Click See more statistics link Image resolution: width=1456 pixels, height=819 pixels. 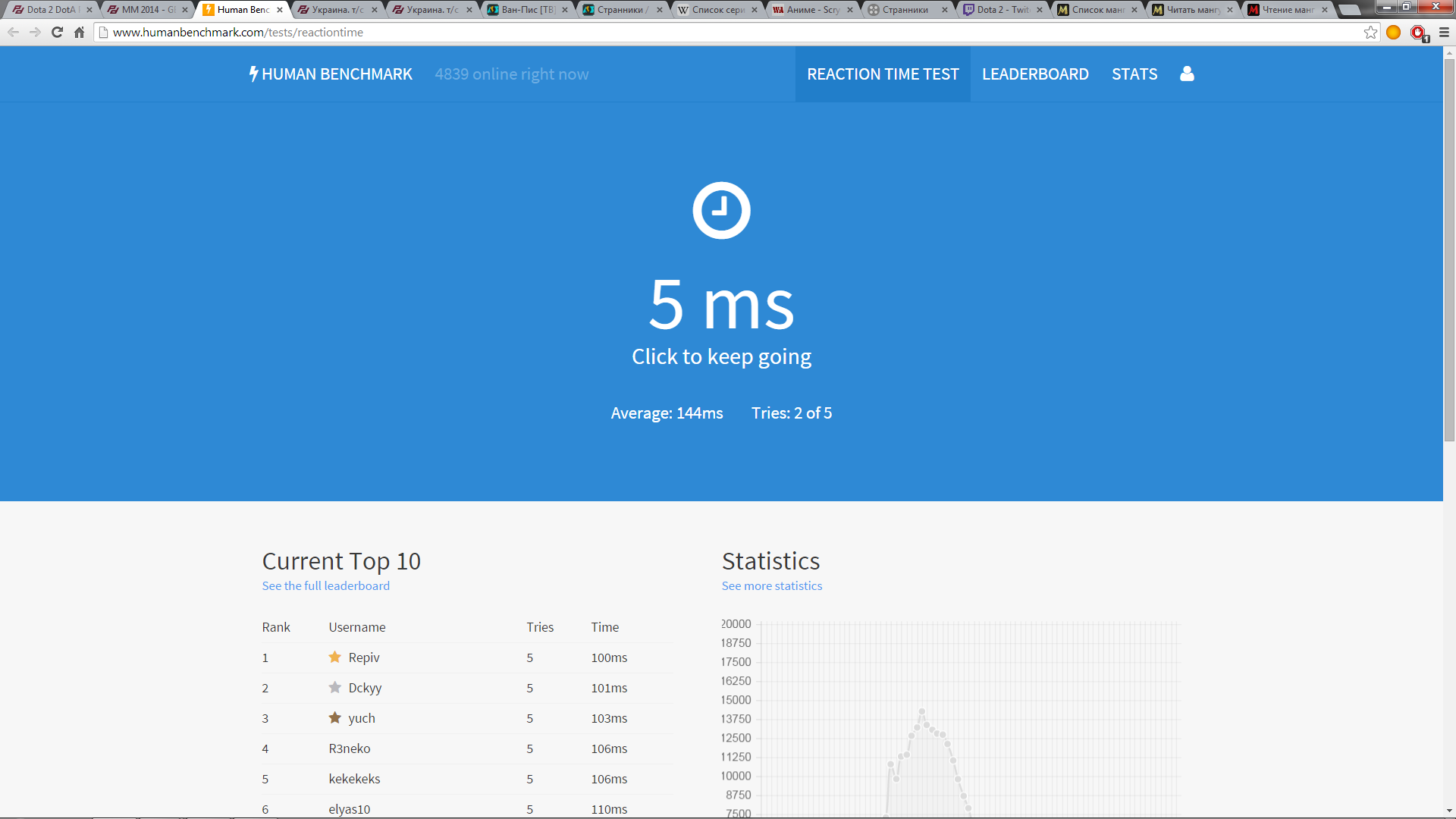click(771, 585)
